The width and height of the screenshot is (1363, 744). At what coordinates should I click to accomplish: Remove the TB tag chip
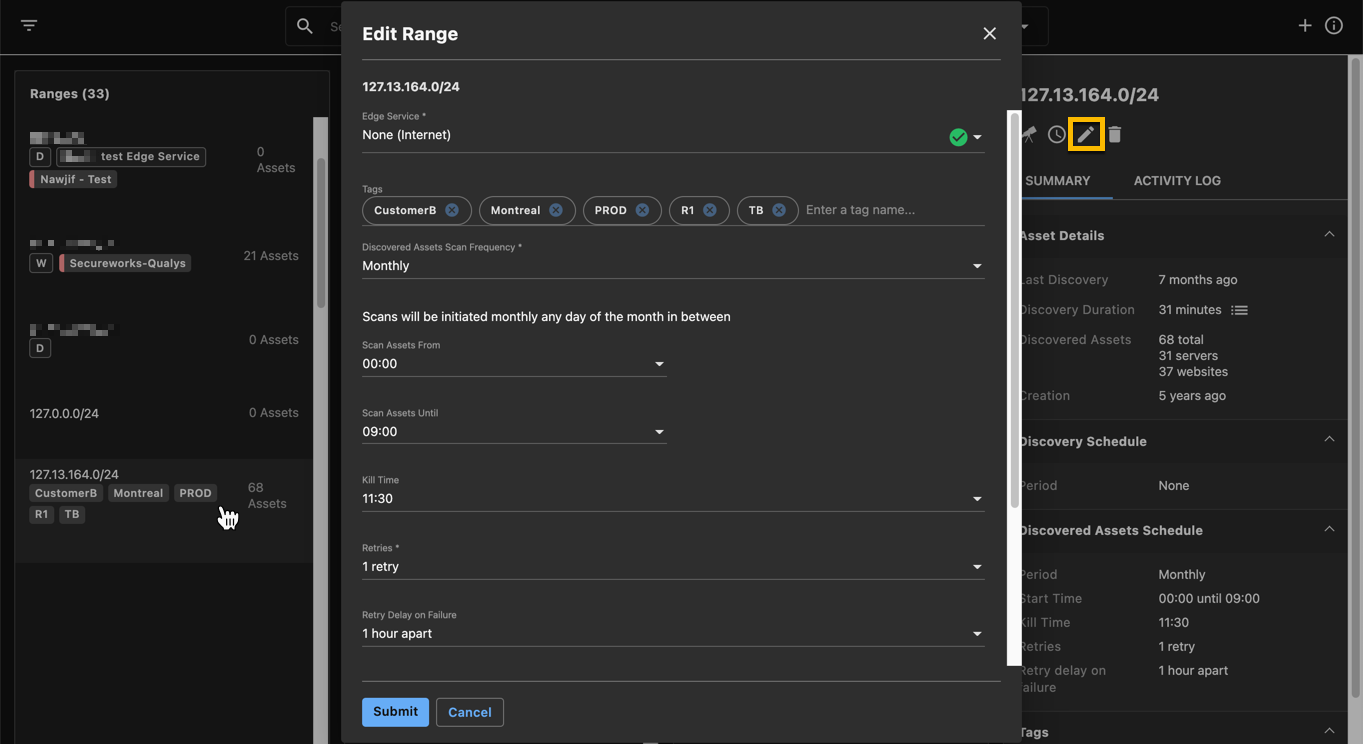[779, 210]
